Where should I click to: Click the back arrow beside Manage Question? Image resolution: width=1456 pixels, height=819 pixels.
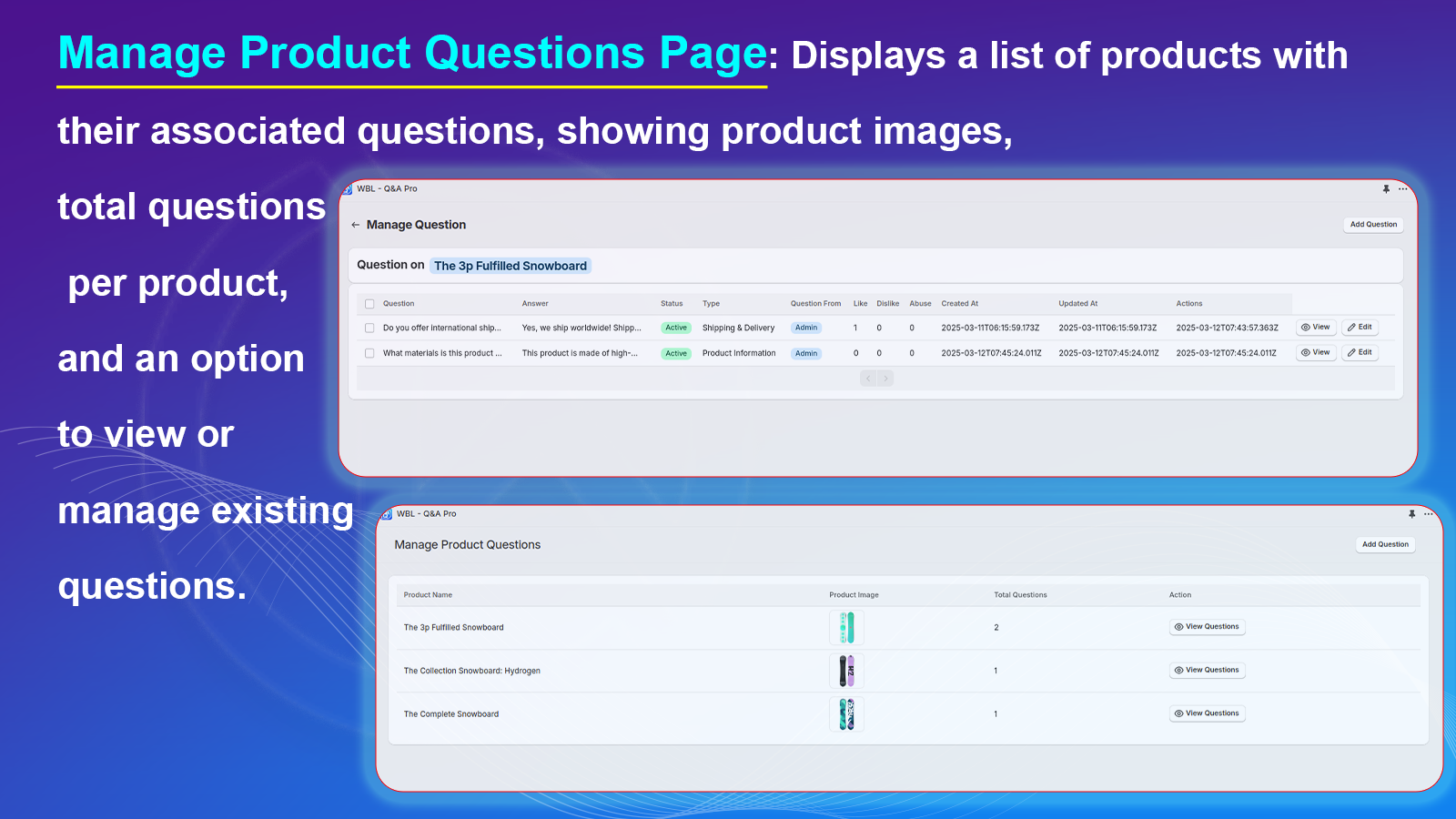coord(356,225)
